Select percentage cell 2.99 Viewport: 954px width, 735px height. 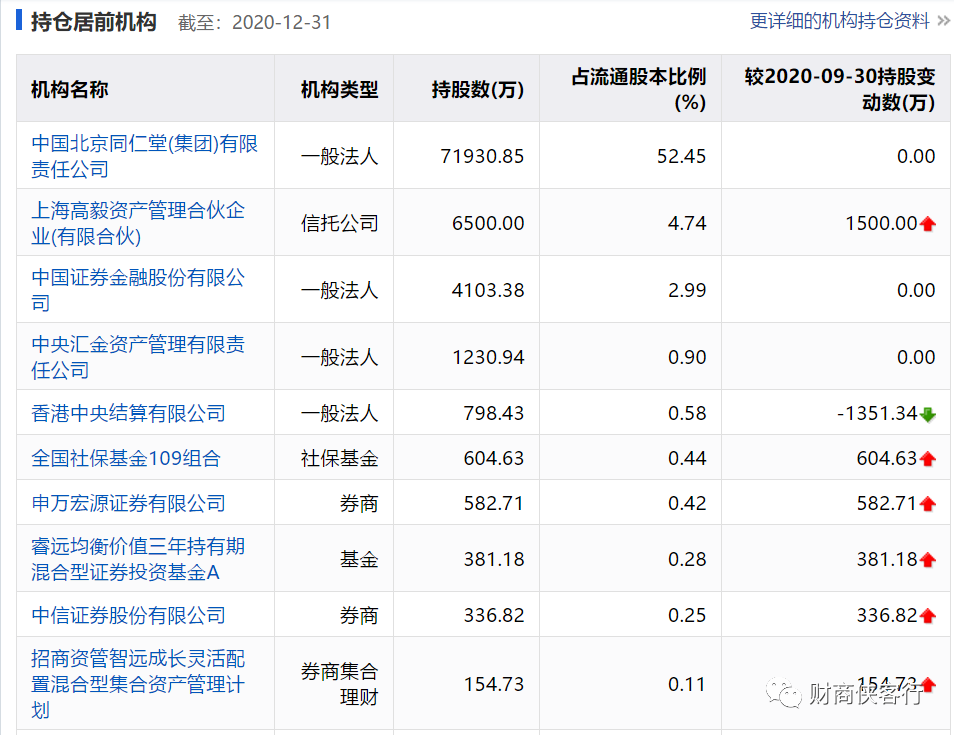pyautogui.click(x=687, y=290)
